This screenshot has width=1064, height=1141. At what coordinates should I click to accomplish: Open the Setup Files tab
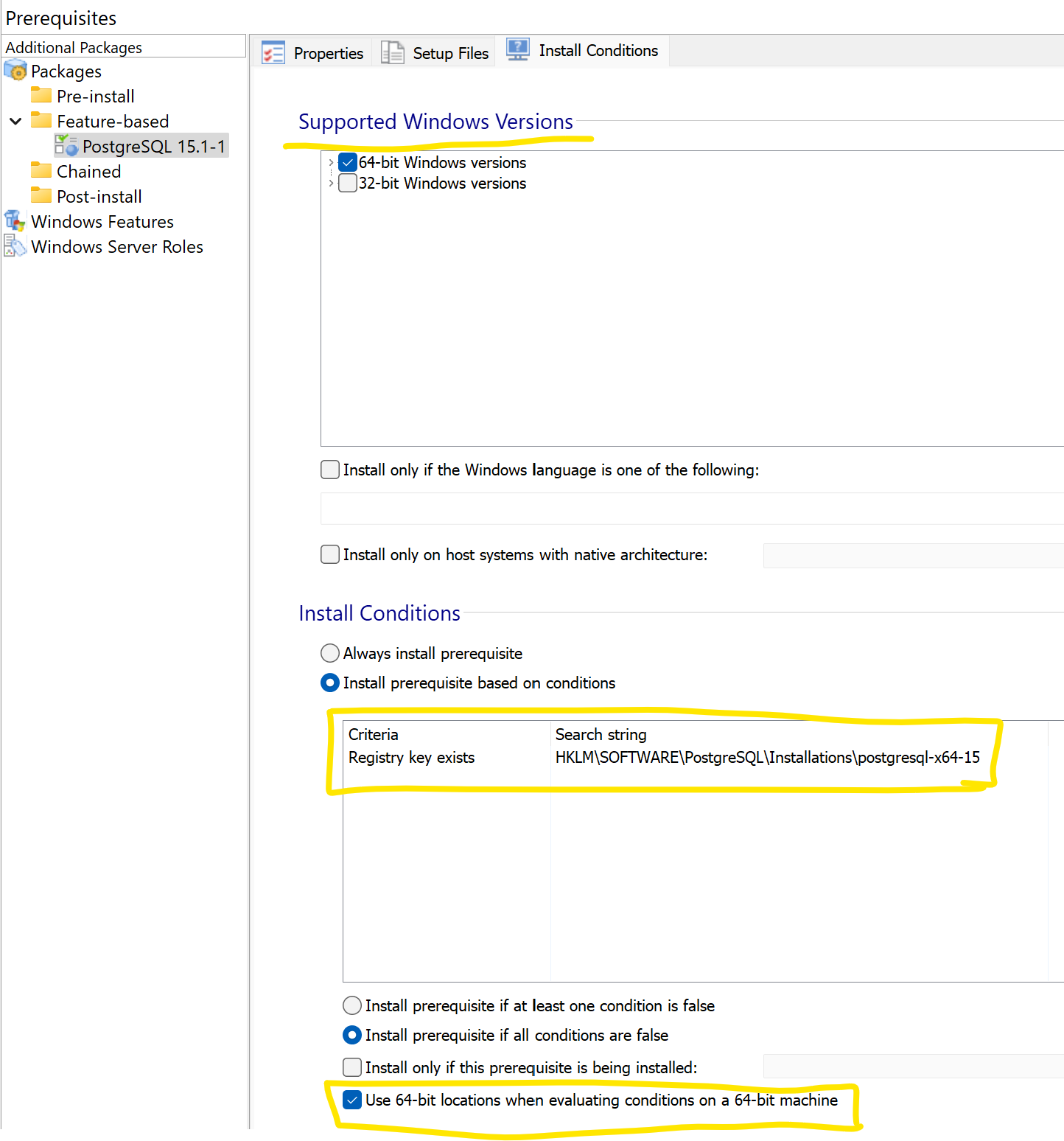click(435, 53)
